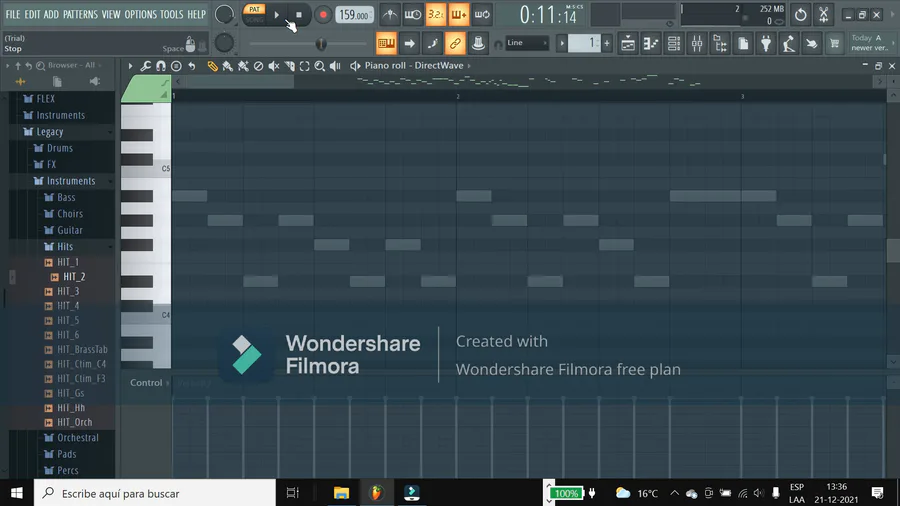
Task: Show the browser Plugin database tab
Action: tap(95, 82)
